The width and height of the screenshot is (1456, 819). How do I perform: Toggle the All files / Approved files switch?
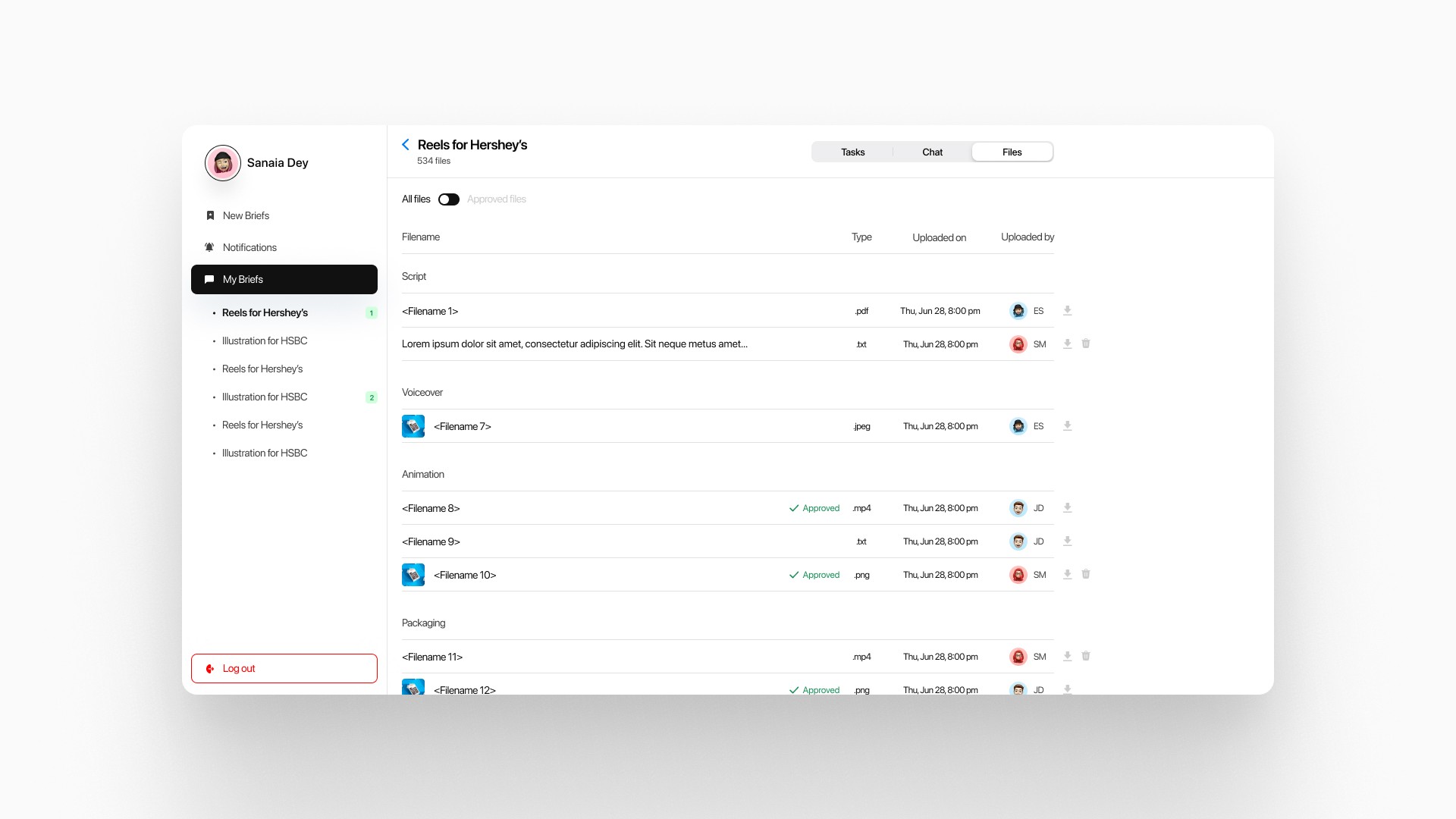coord(449,199)
